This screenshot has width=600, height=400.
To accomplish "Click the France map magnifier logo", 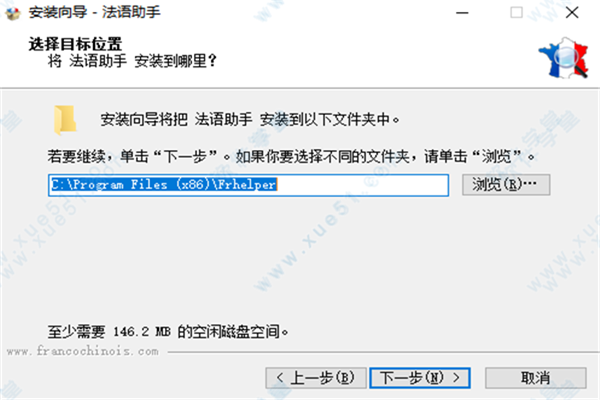I will [x=563, y=58].
